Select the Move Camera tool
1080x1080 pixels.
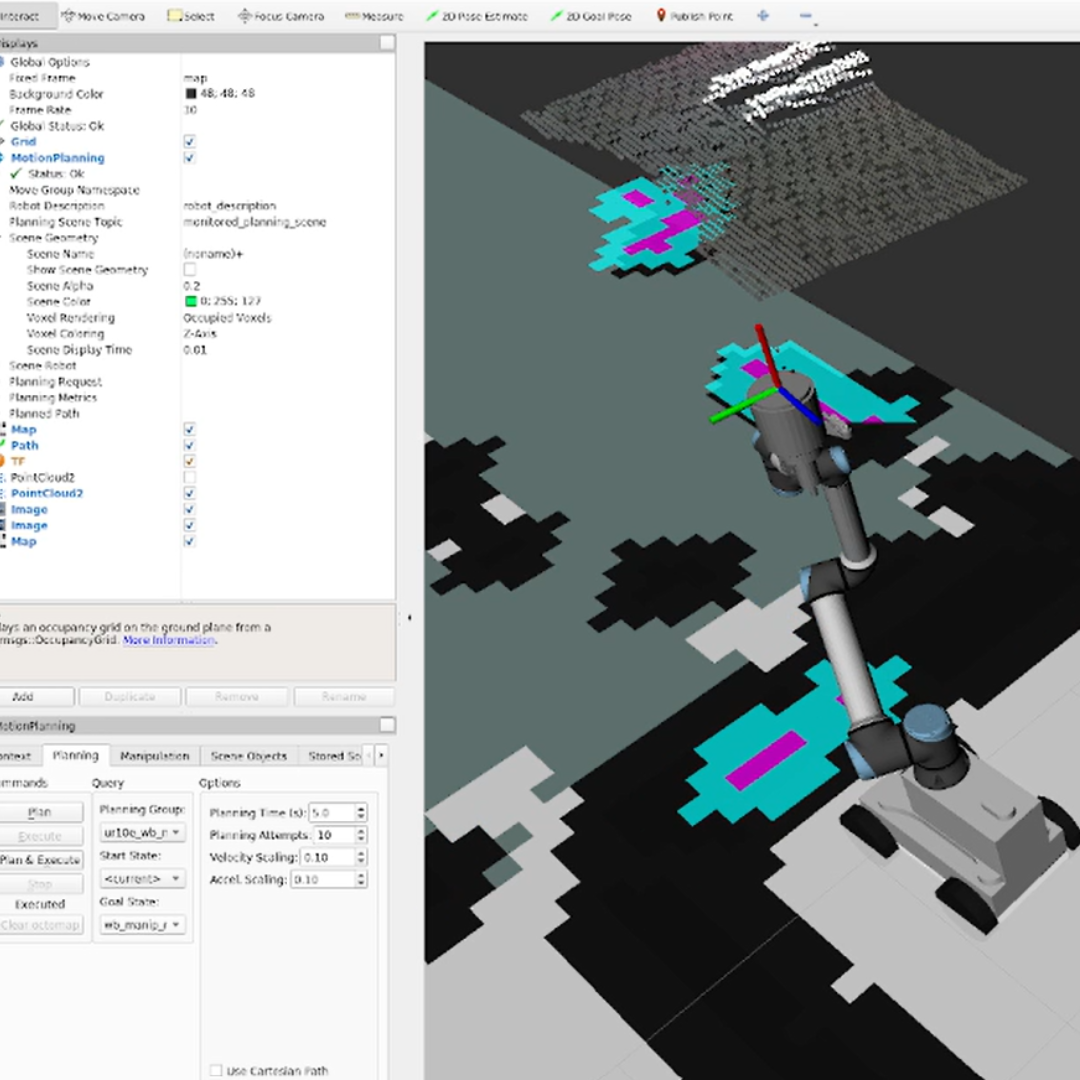[103, 16]
